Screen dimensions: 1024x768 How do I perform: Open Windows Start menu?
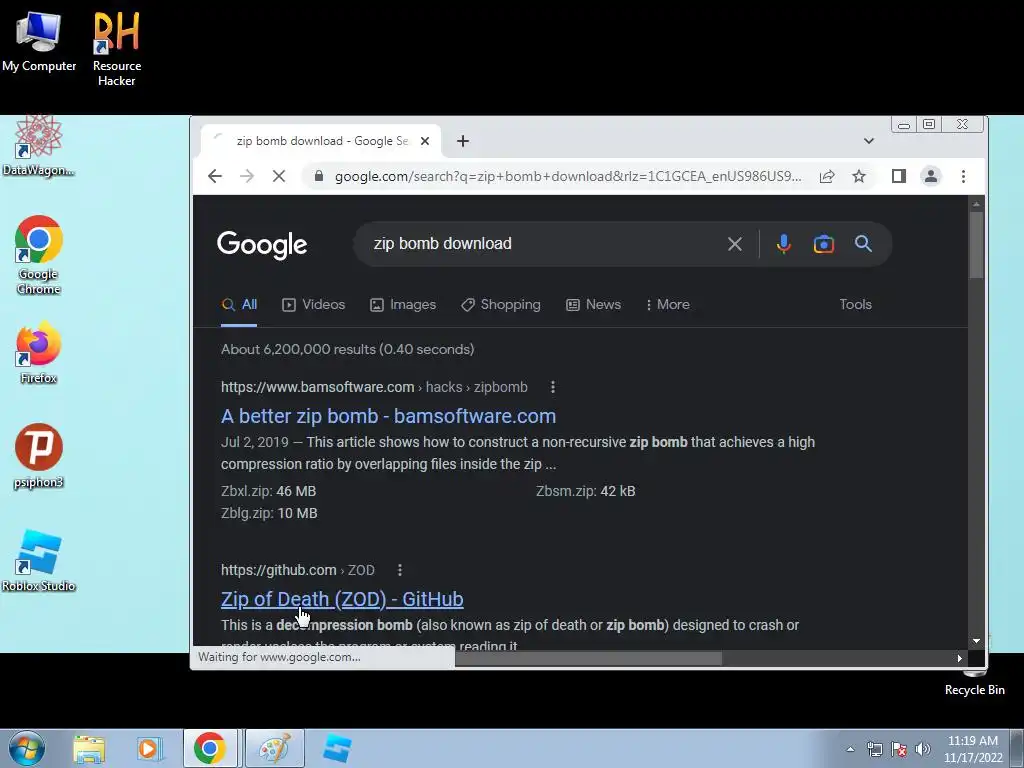[27, 748]
